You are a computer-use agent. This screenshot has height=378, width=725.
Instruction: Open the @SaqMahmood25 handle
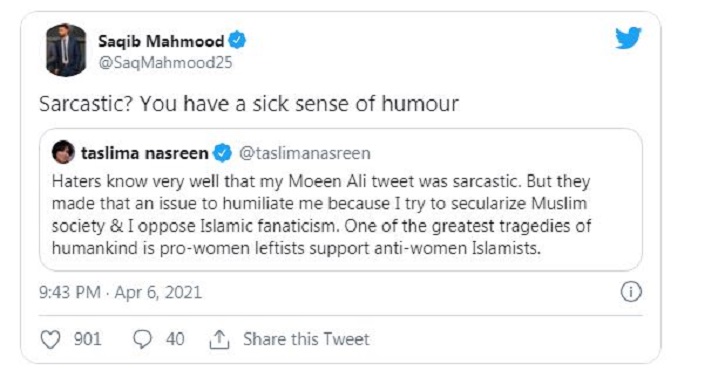(166, 63)
